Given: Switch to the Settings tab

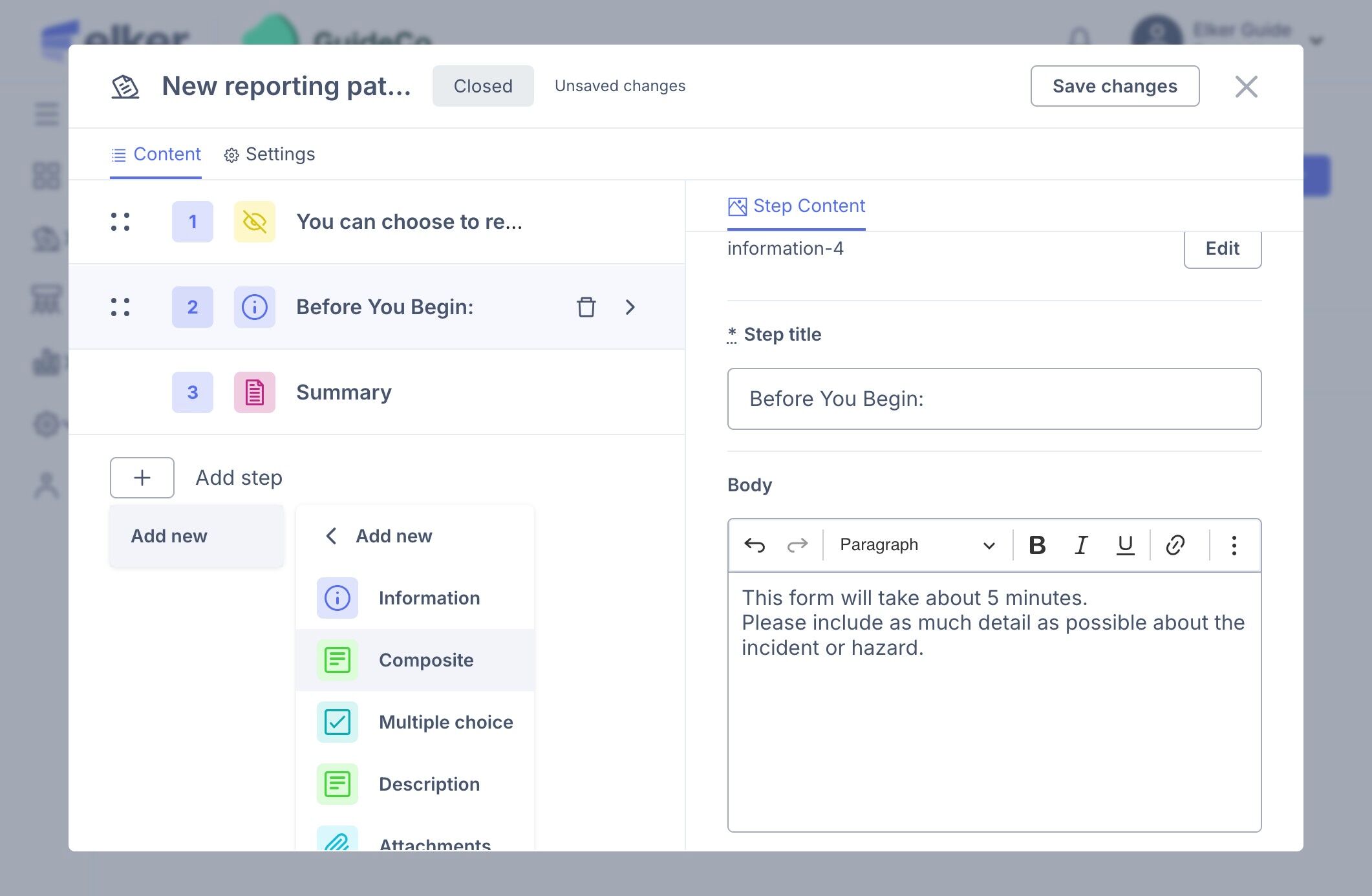Looking at the screenshot, I should point(270,155).
